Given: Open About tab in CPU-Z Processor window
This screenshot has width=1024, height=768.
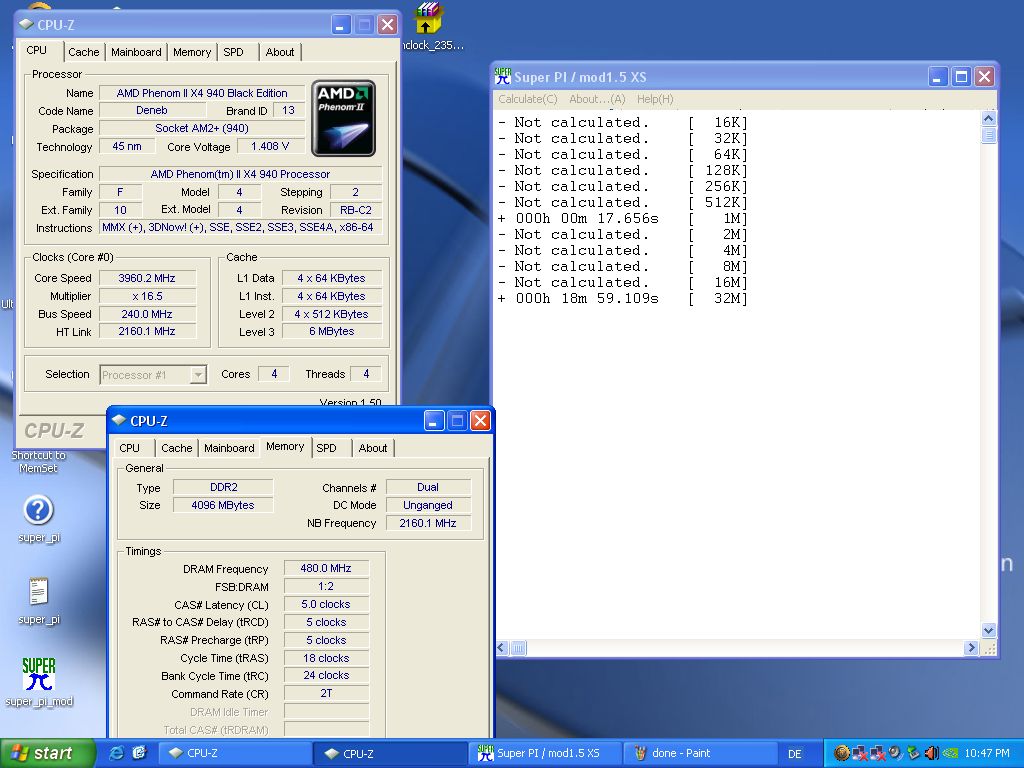Looking at the screenshot, I should [x=280, y=52].
